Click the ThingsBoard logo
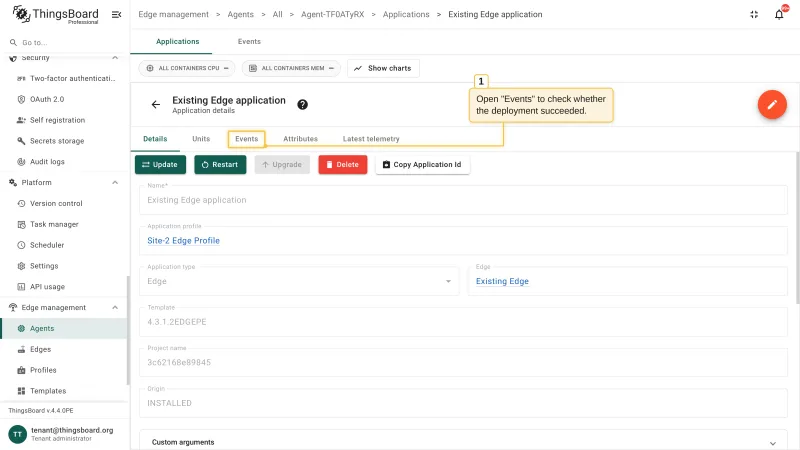Image resolution: width=800 pixels, height=450 pixels. pos(55,14)
